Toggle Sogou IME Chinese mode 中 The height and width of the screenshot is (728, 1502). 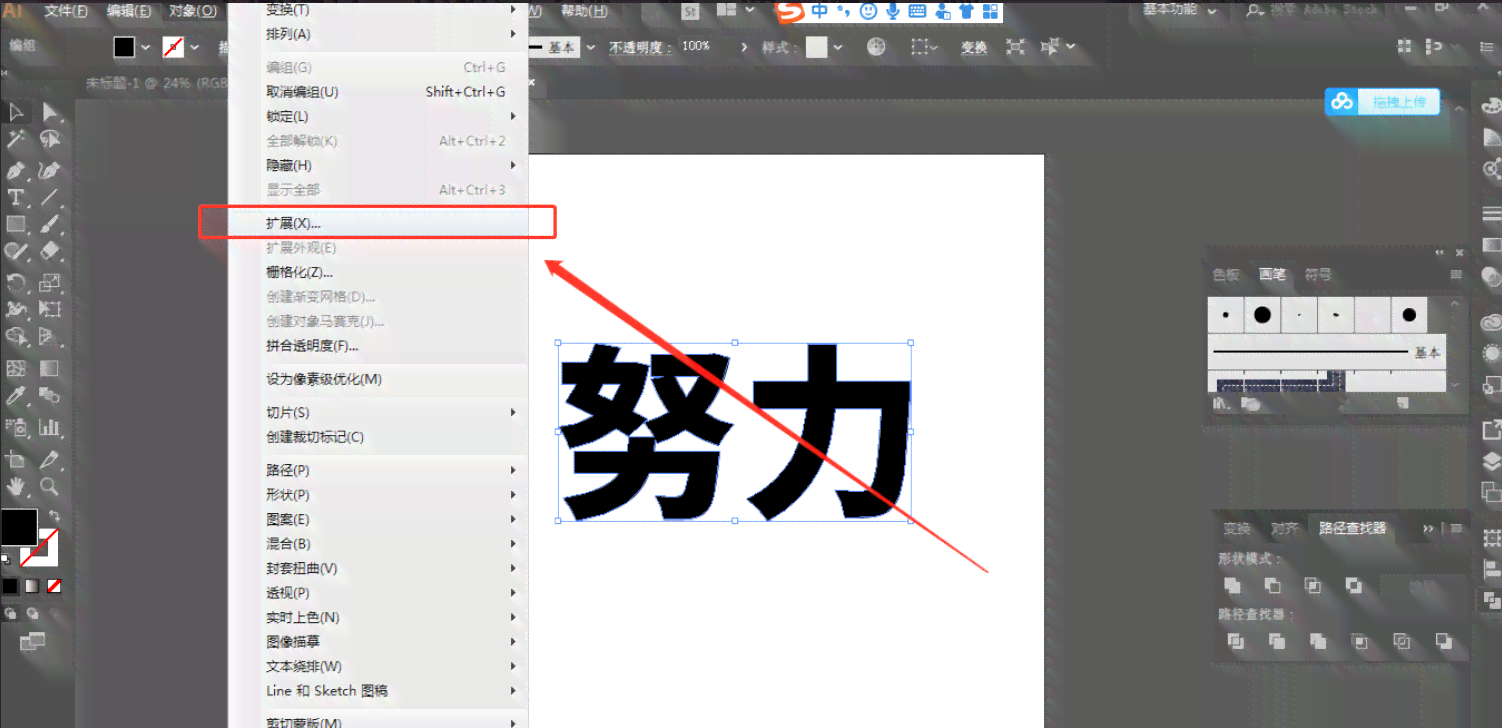click(x=820, y=11)
